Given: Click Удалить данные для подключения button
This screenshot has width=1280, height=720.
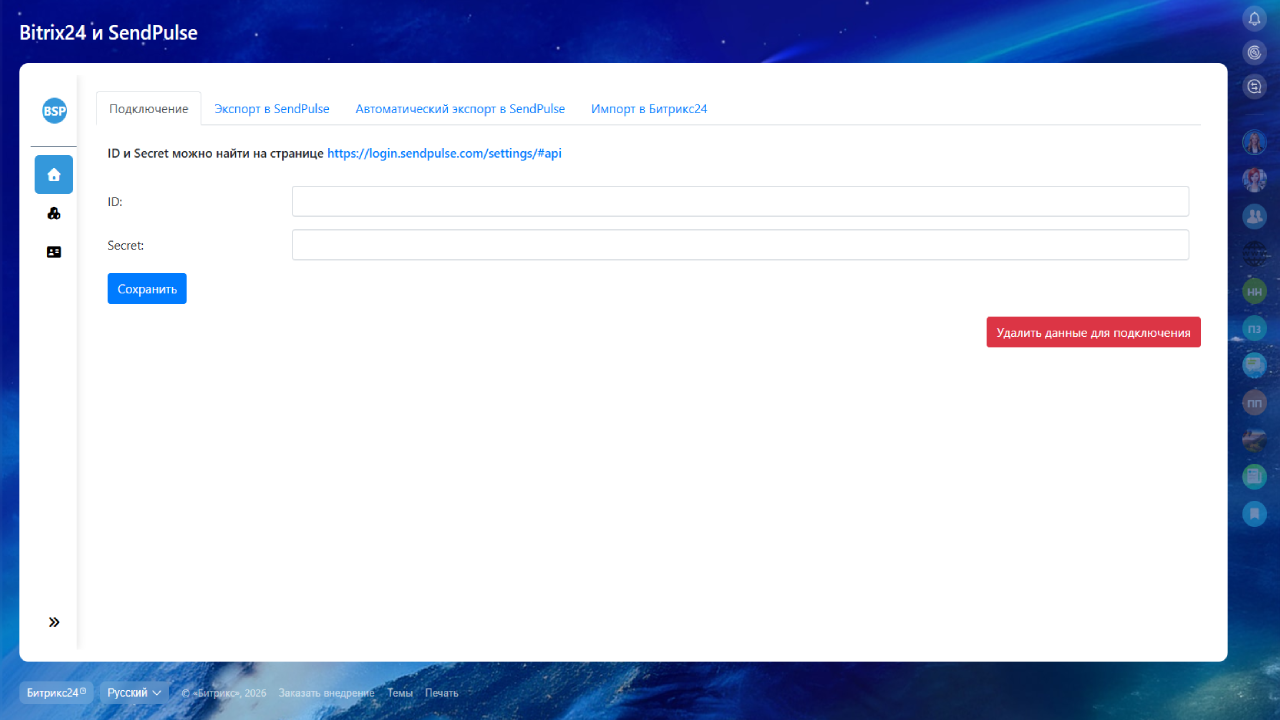Looking at the screenshot, I should (x=1093, y=333).
